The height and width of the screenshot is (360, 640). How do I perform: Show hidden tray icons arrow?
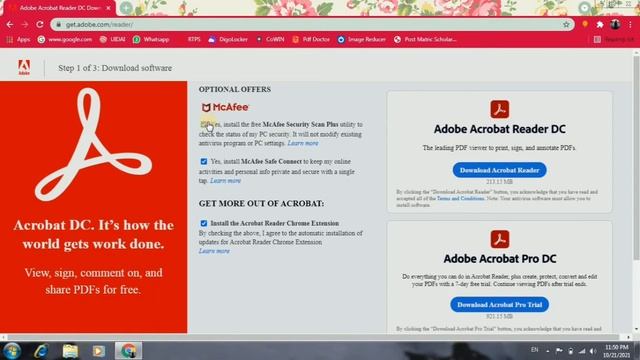pos(547,351)
